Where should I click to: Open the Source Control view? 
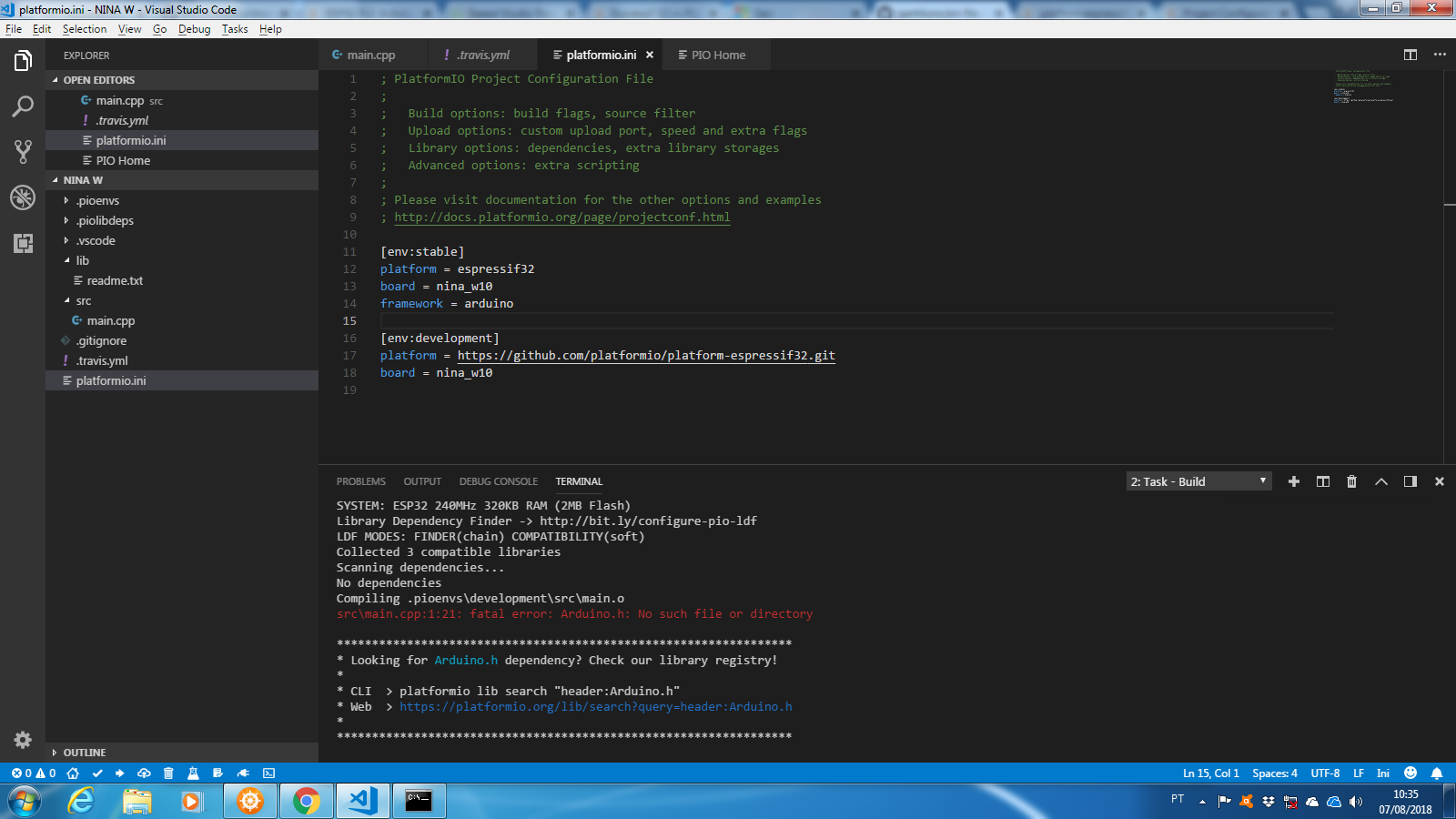(x=22, y=152)
